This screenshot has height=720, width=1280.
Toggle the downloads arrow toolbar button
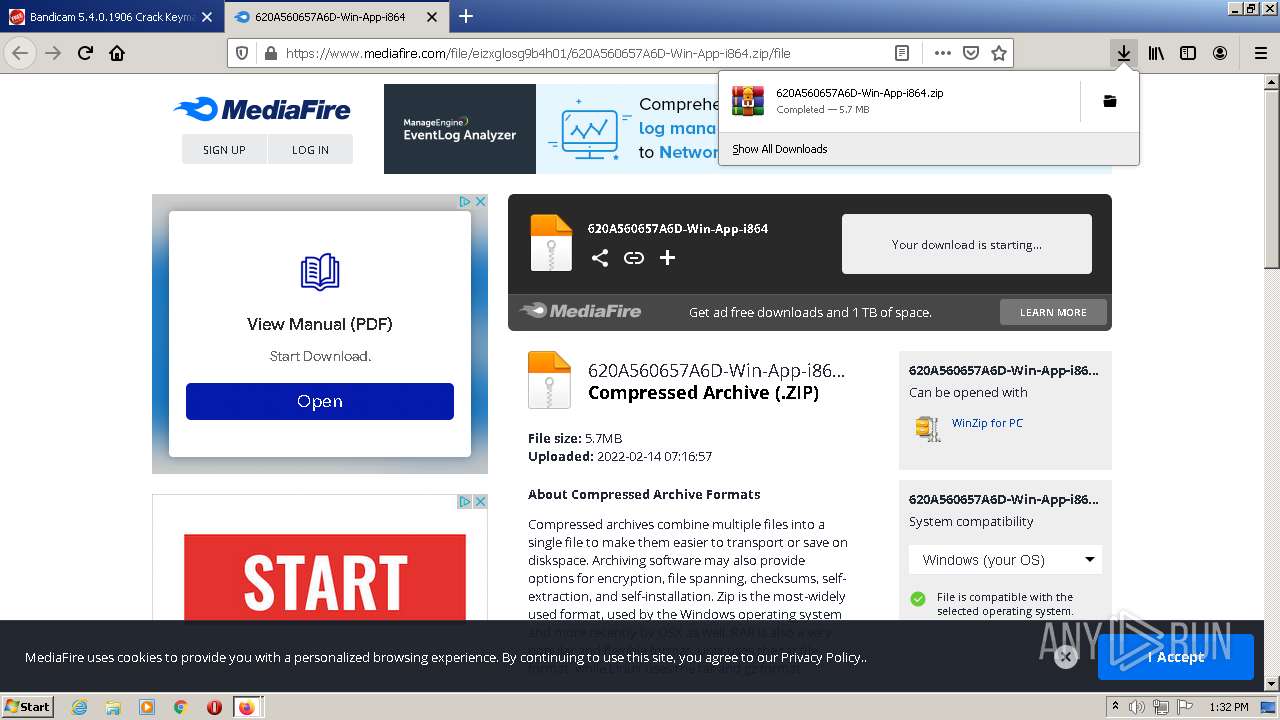point(1124,53)
